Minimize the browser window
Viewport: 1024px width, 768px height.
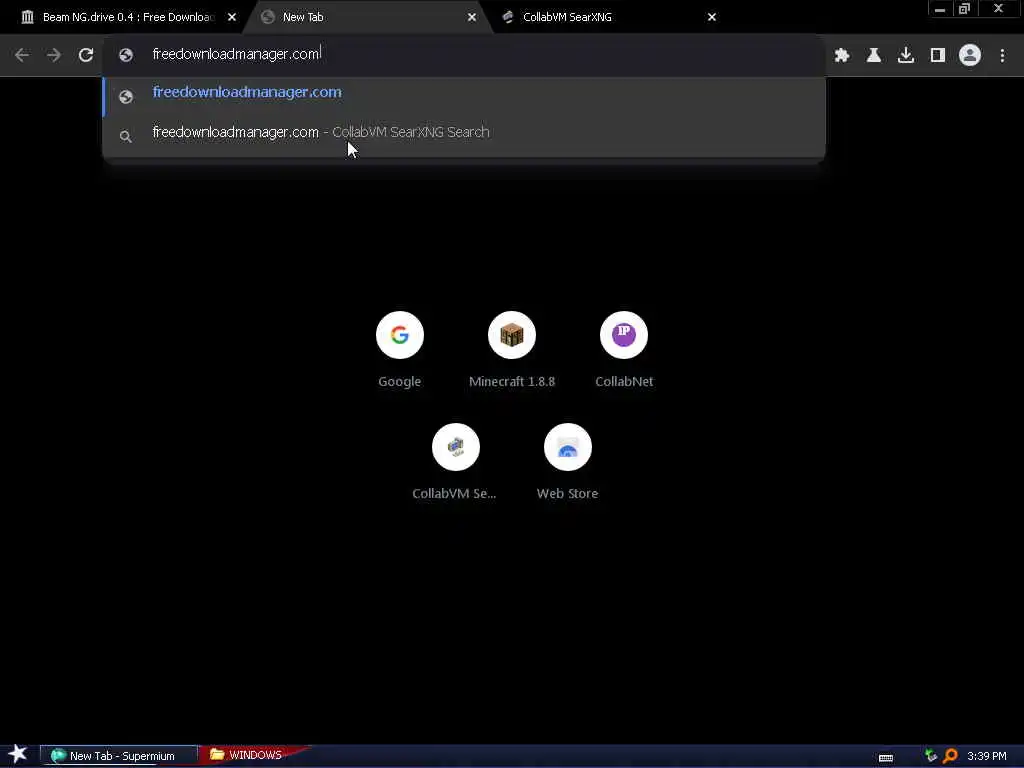940,9
